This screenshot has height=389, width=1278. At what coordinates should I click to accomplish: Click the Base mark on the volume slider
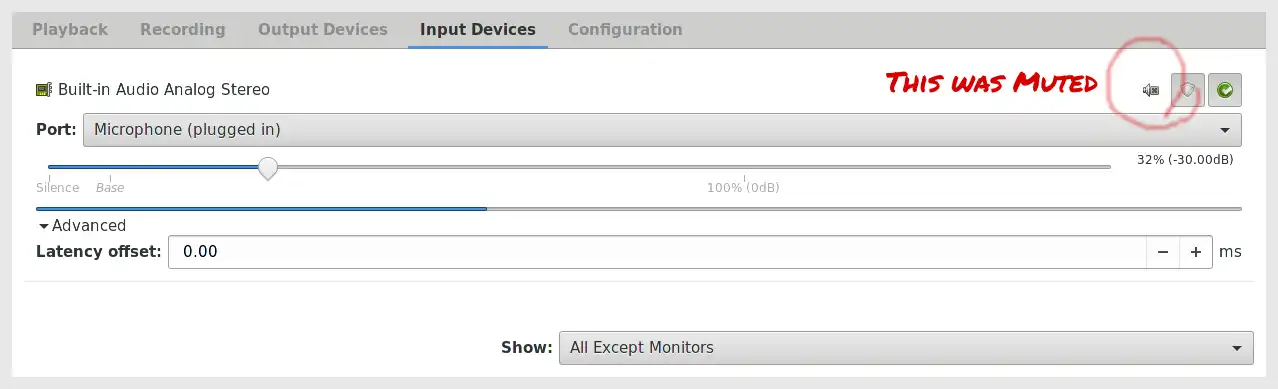tap(110, 188)
